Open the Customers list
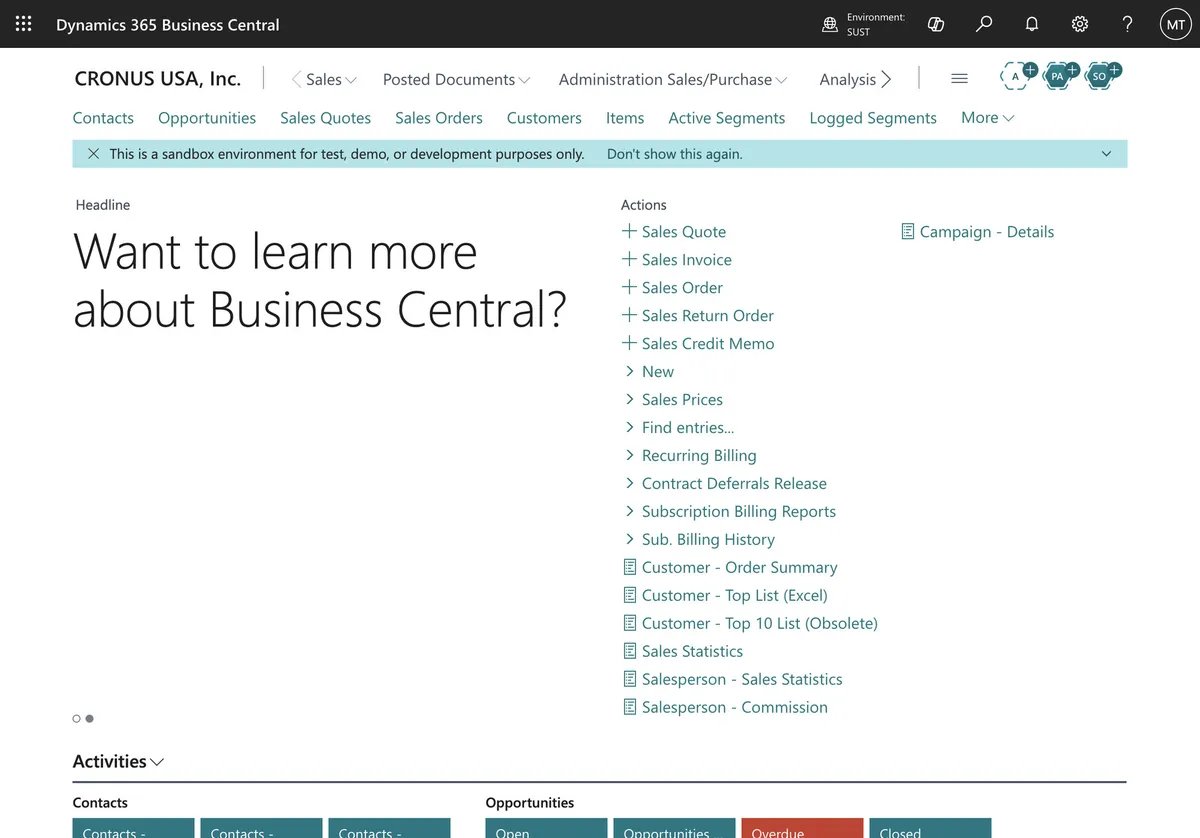Screen dimensions: 1200x838 (x=544, y=118)
